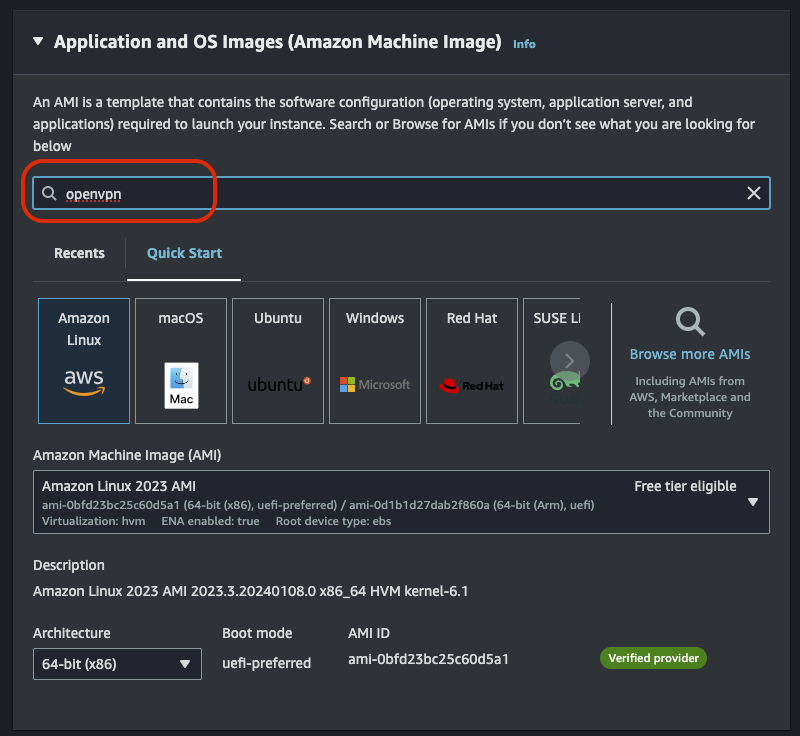Clear the search field with the X icon
Screen dimensions: 800x736
pyautogui.click(x=754, y=193)
